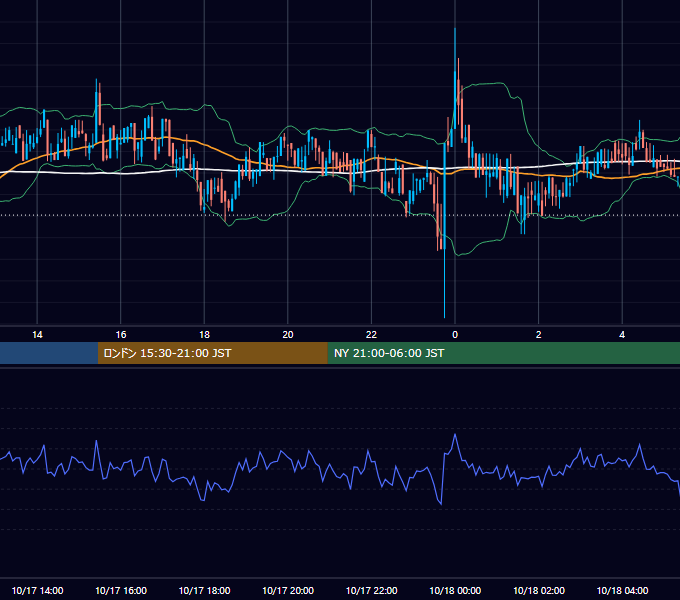Click the 4 hour axis label
This screenshot has height=600, width=680.
pyautogui.click(x=622, y=335)
